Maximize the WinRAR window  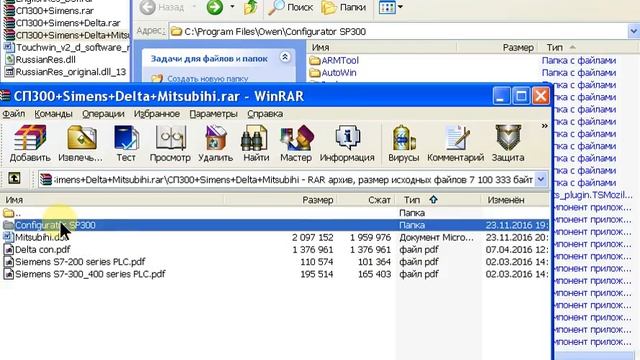(x=521, y=96)
